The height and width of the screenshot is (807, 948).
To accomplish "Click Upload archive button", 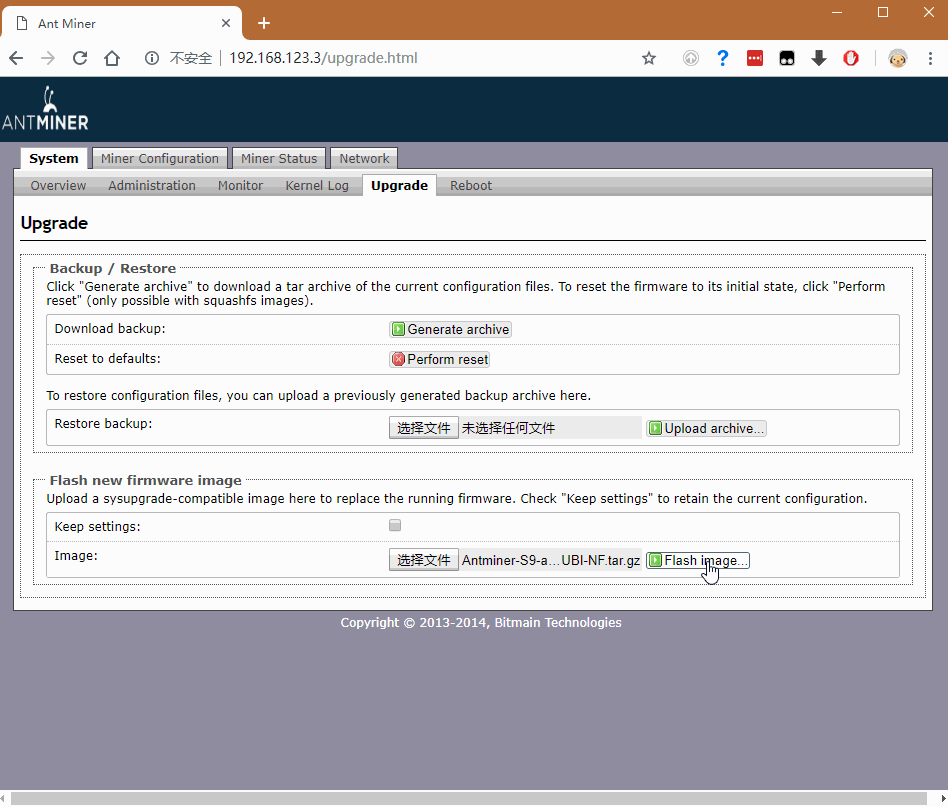I will click(x=706, y=429).
